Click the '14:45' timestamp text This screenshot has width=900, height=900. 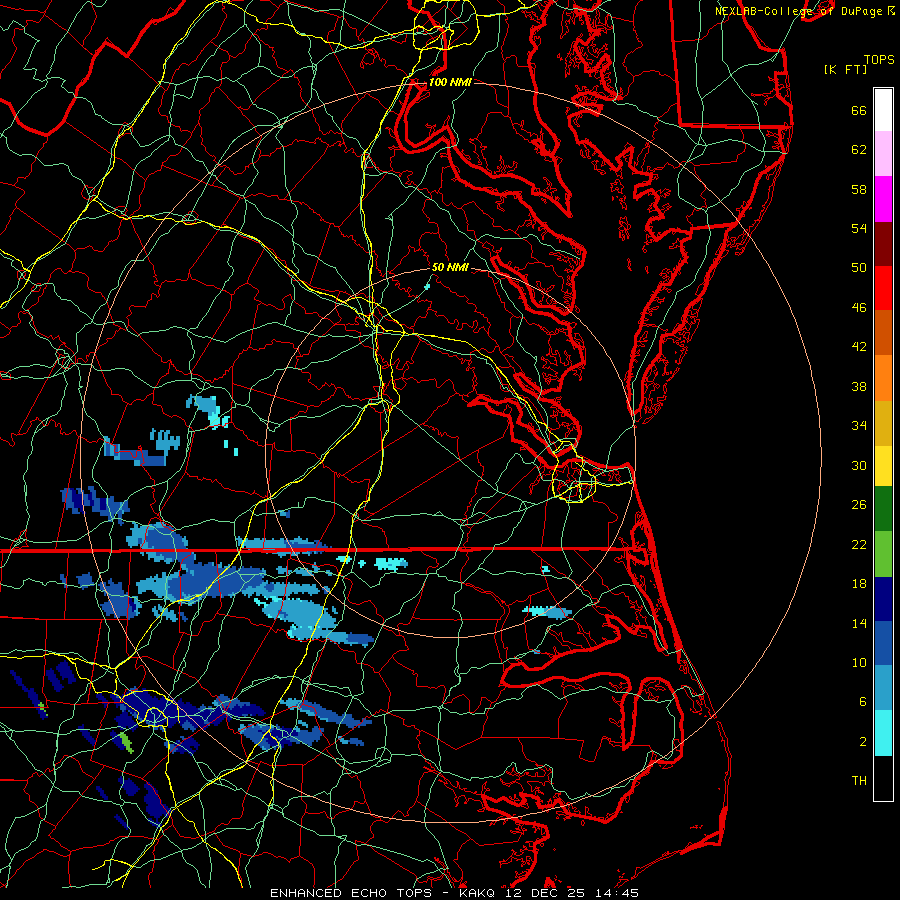coord(615,893)
